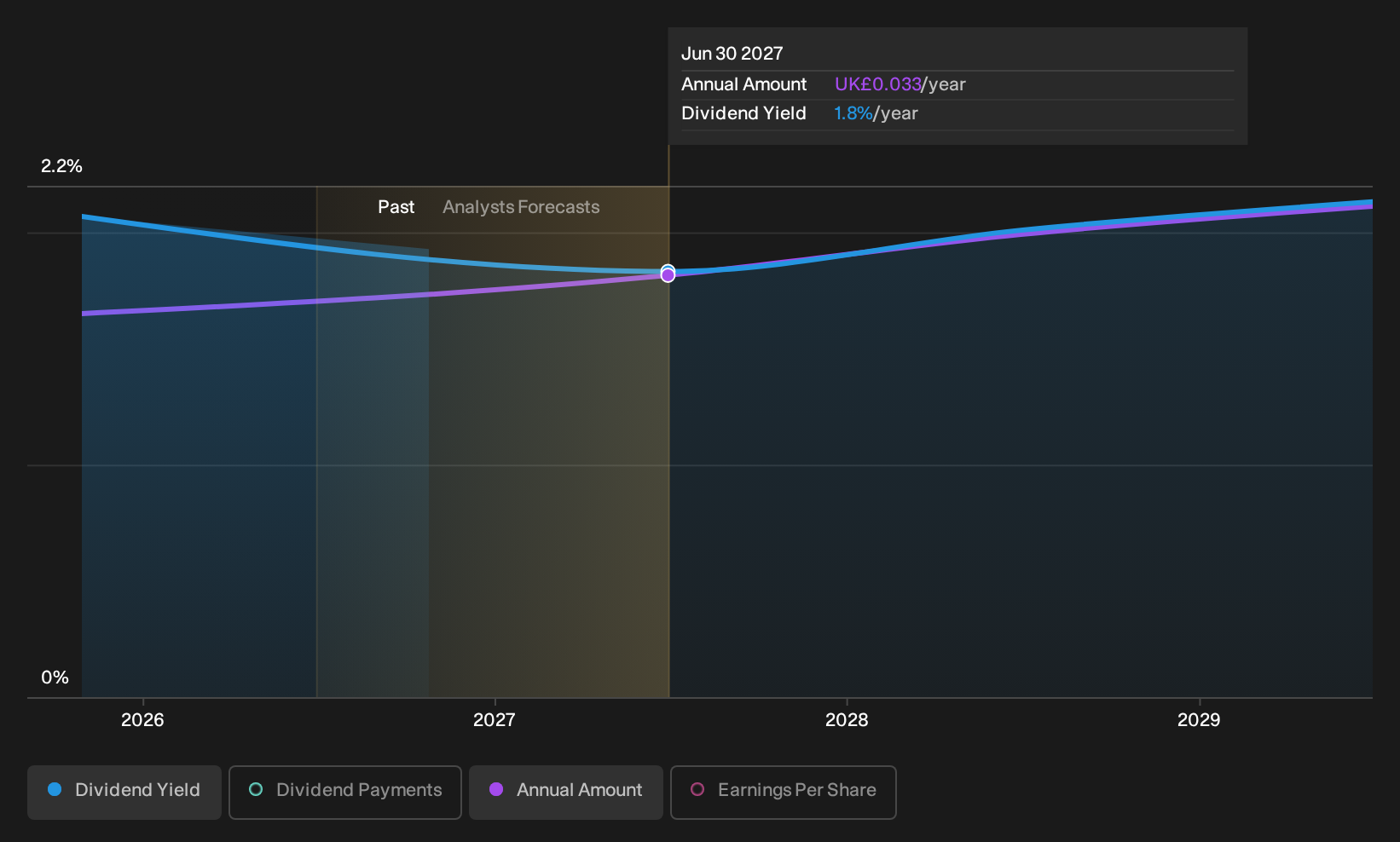
Task: Click the Past region label
Action: coord(396,207)
